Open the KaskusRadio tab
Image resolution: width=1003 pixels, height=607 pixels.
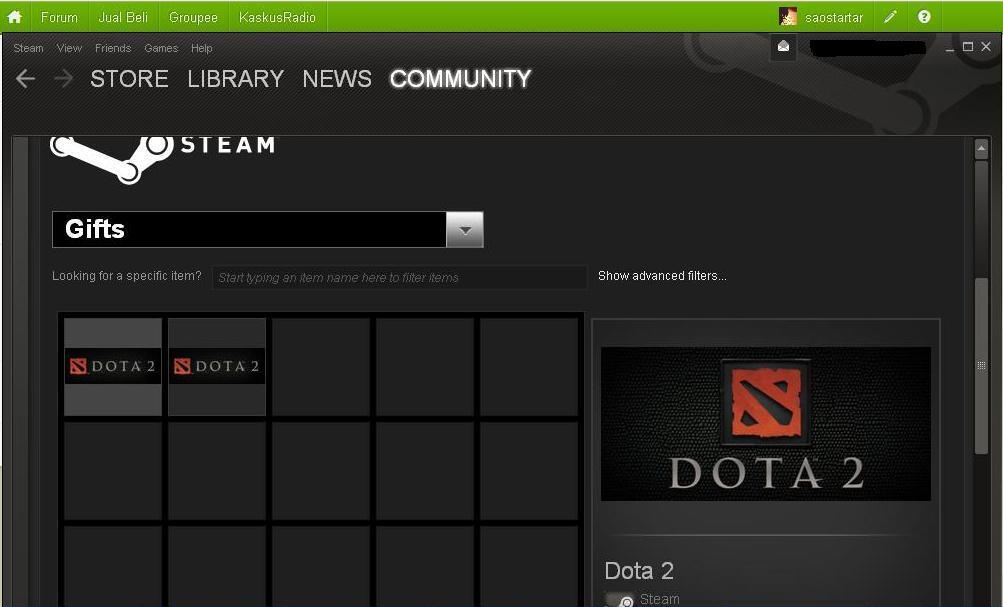click(x=277, y=17)
